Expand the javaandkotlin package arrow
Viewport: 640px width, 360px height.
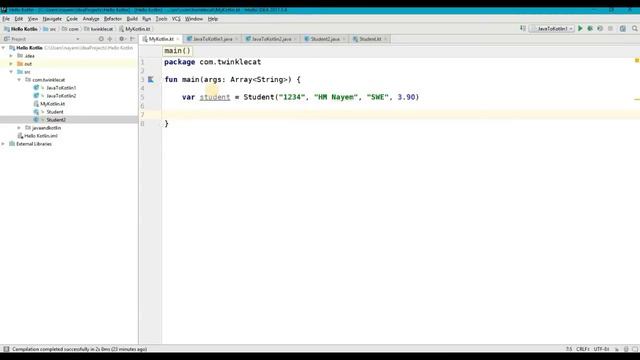19,128
